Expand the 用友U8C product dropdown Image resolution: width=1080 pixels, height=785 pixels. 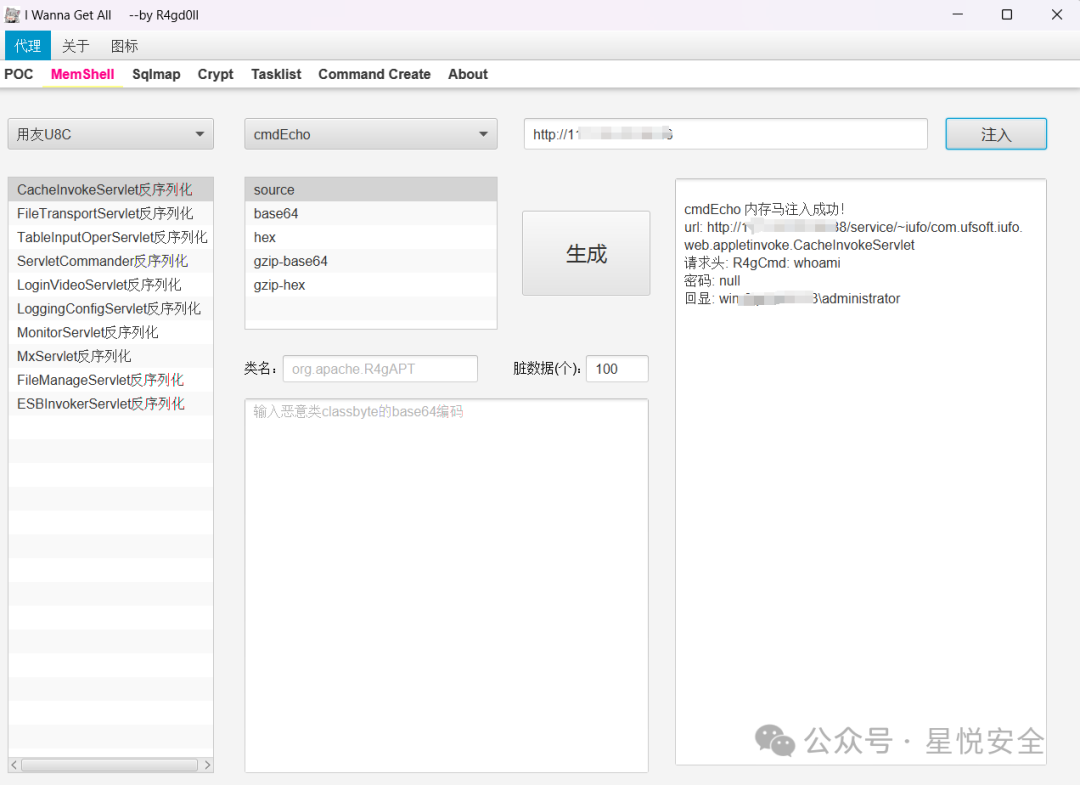[x=111, y=134]
